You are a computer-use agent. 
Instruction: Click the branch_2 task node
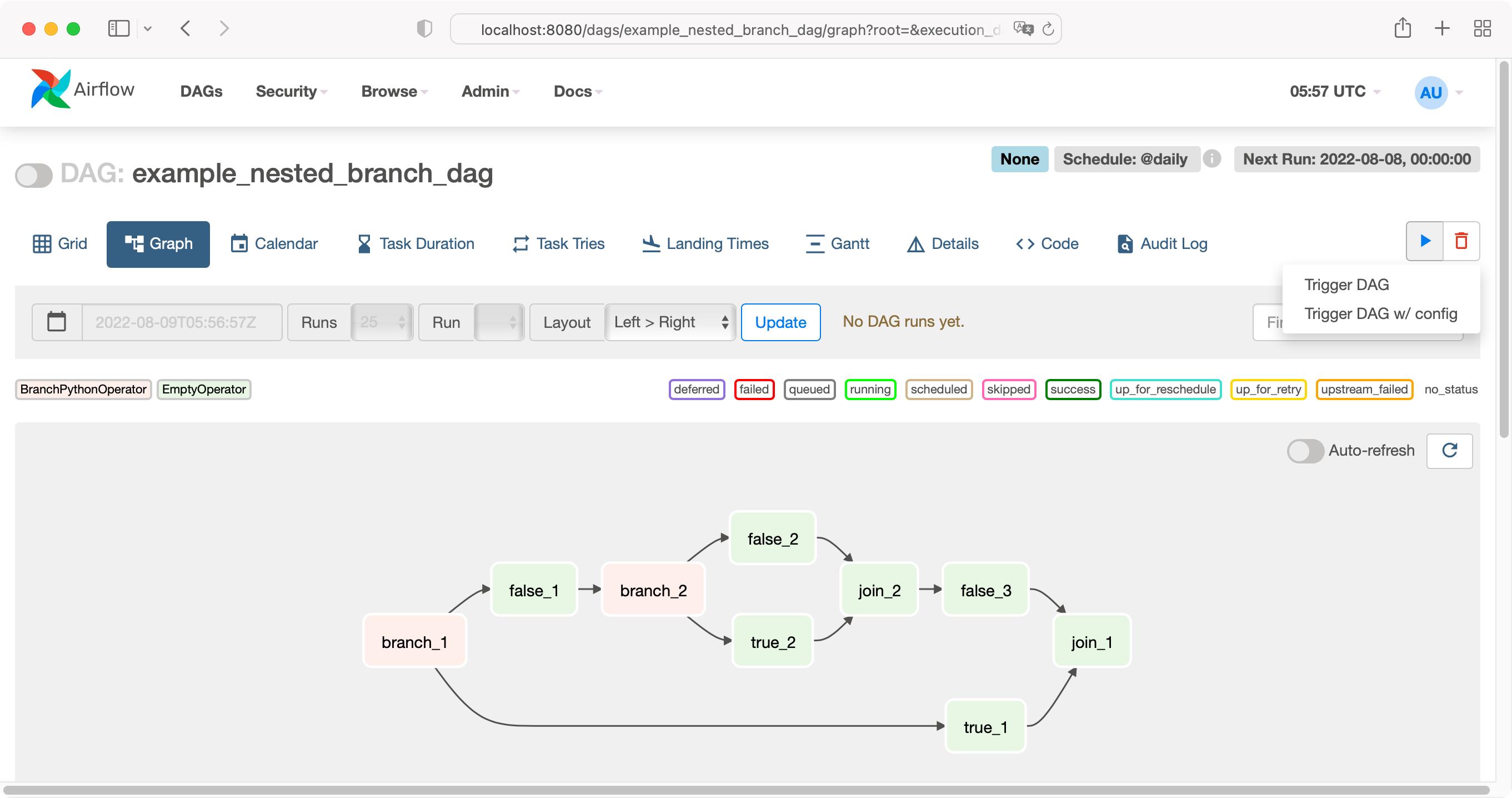(653, 590)
